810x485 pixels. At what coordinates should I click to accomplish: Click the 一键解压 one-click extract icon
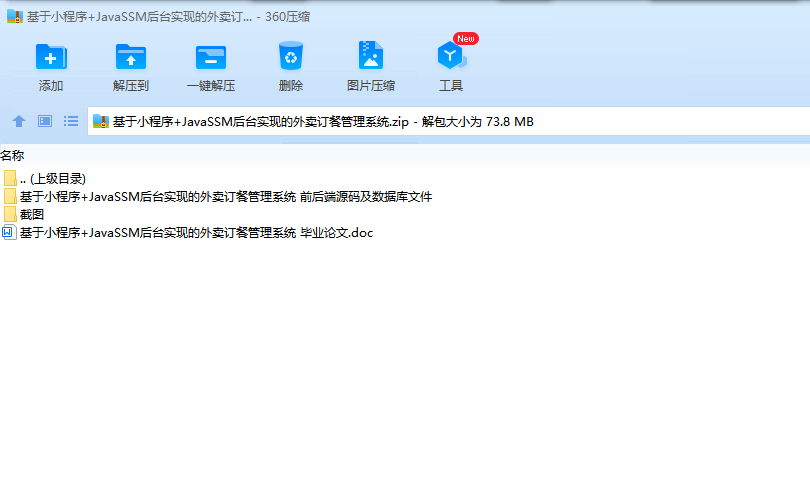[x=211, y=56]
